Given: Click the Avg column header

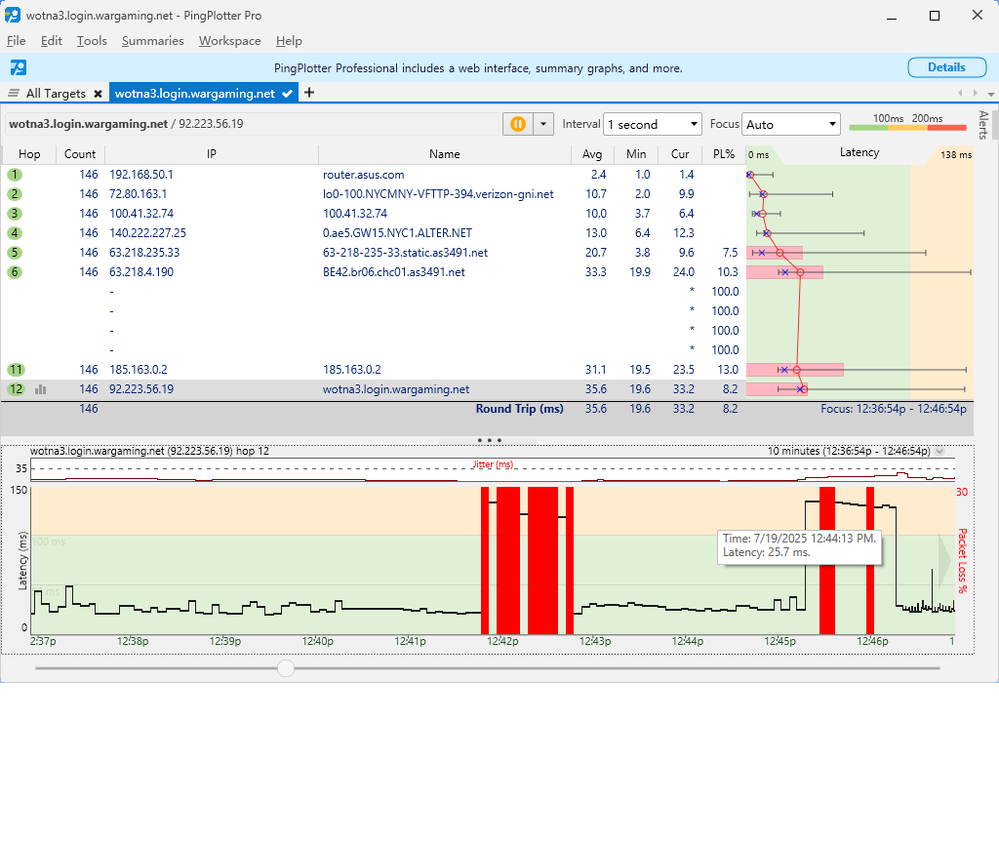Looking at the screenshot, I should pyautogui.click(x=592, y=154).
